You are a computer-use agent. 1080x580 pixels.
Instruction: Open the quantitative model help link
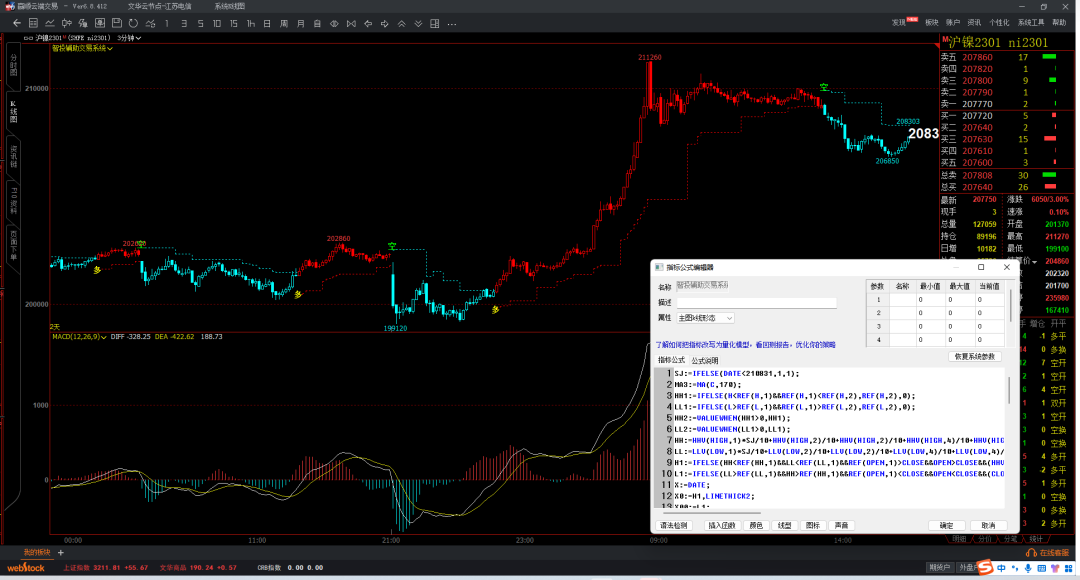tap(745, 344)
